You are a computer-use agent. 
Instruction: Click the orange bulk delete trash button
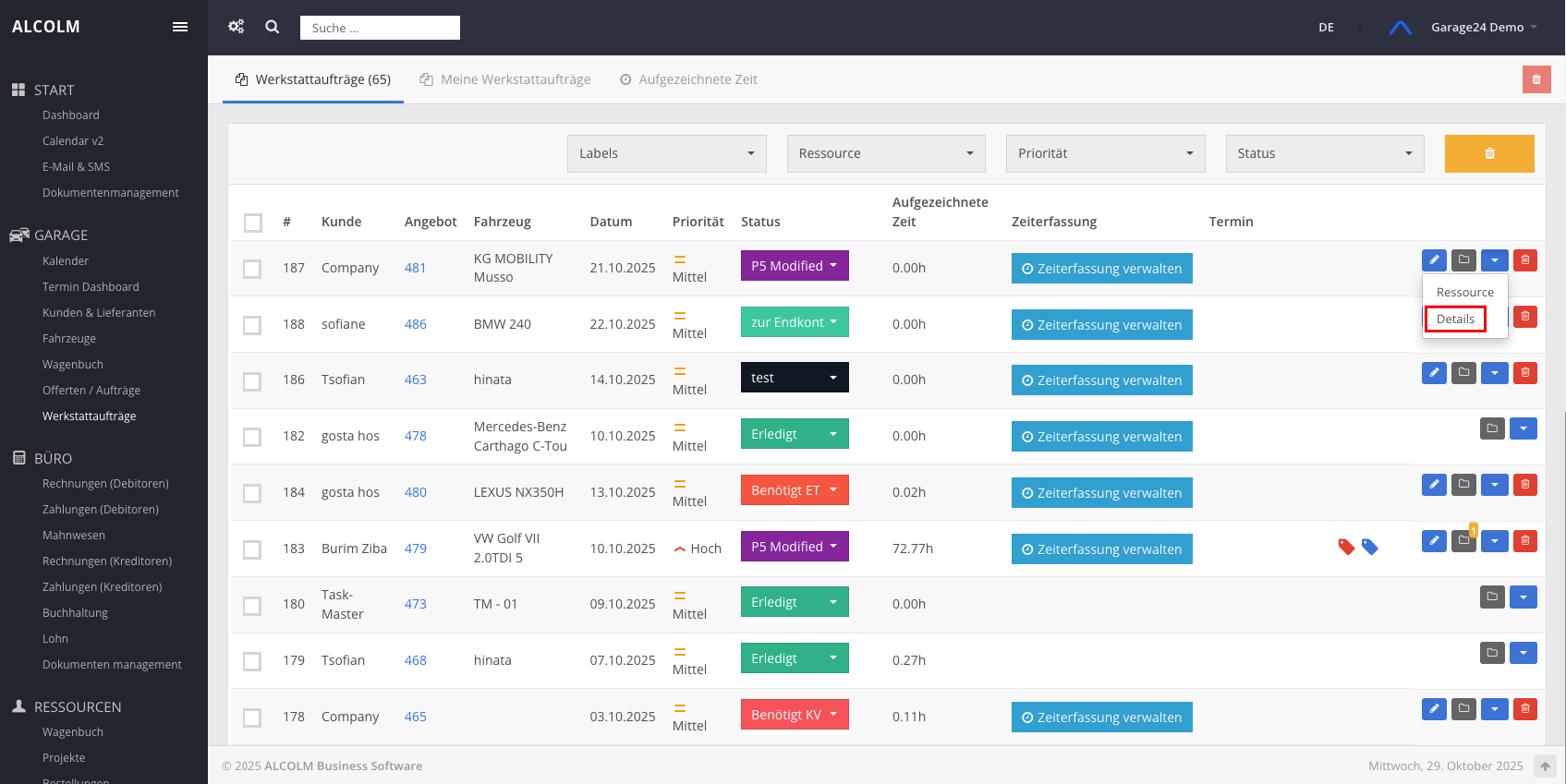pyautogui.click(x=1489, y=153)
